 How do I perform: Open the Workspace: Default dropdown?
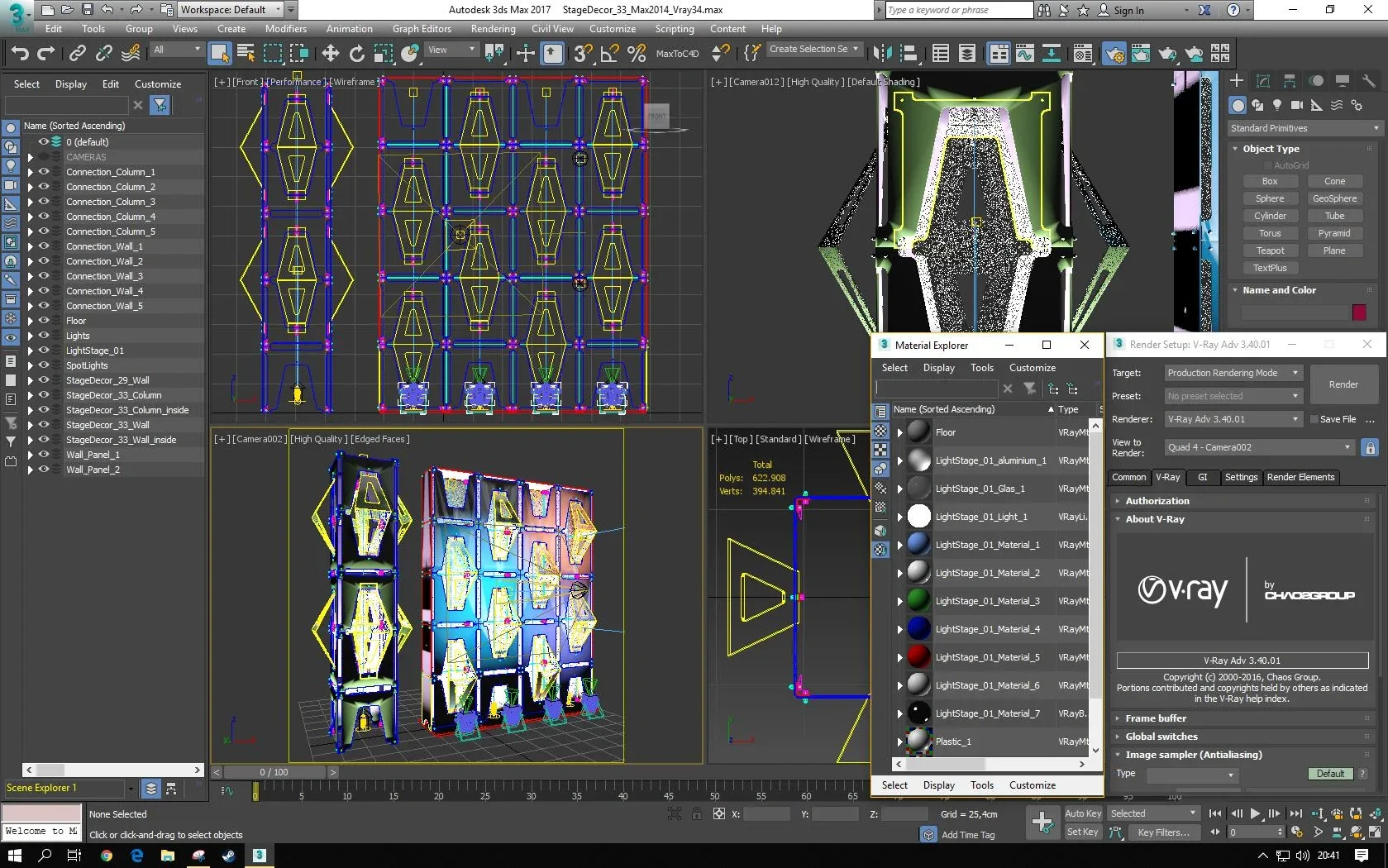230,10
